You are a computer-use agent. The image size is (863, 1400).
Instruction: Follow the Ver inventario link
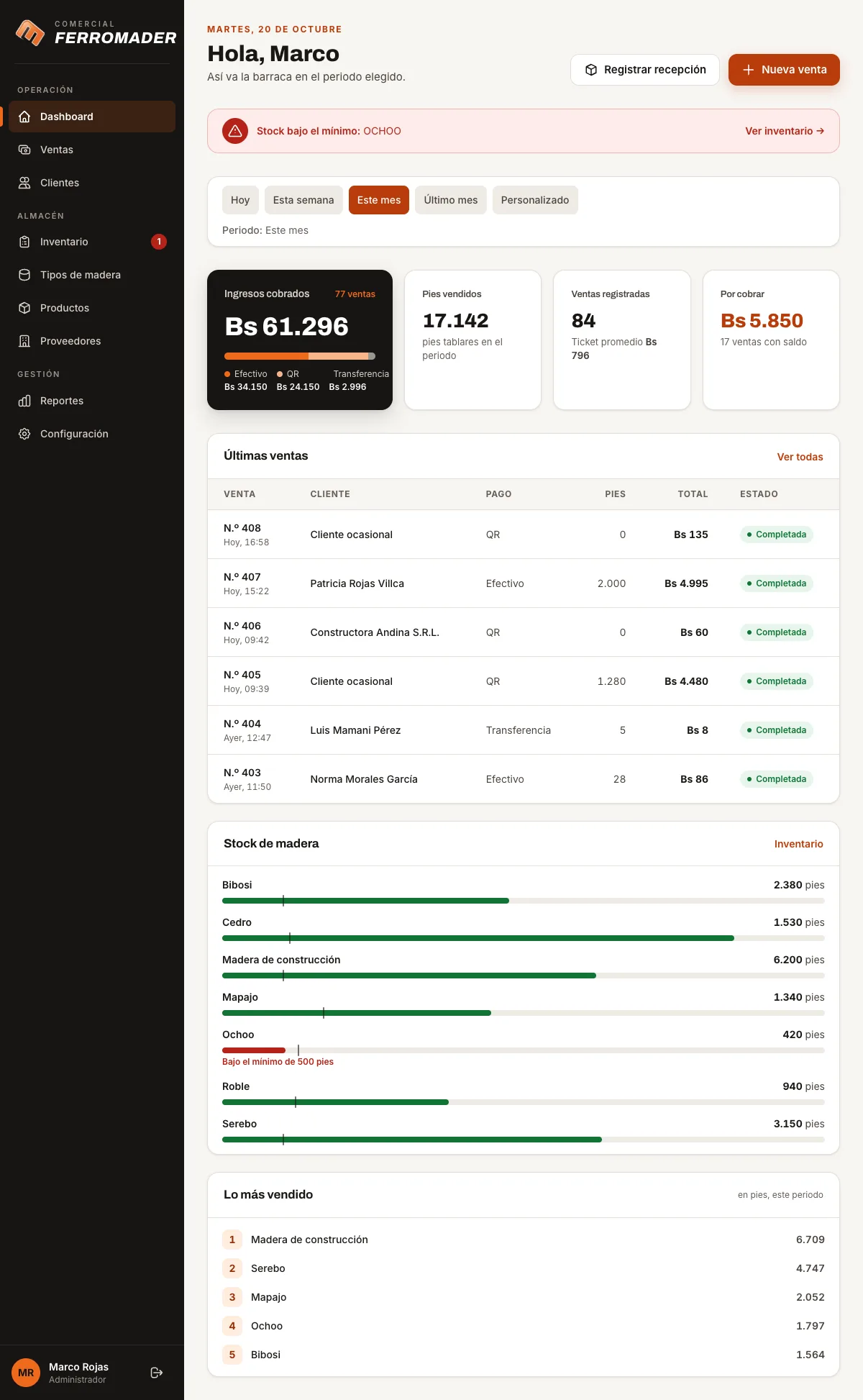coord(785,131)
